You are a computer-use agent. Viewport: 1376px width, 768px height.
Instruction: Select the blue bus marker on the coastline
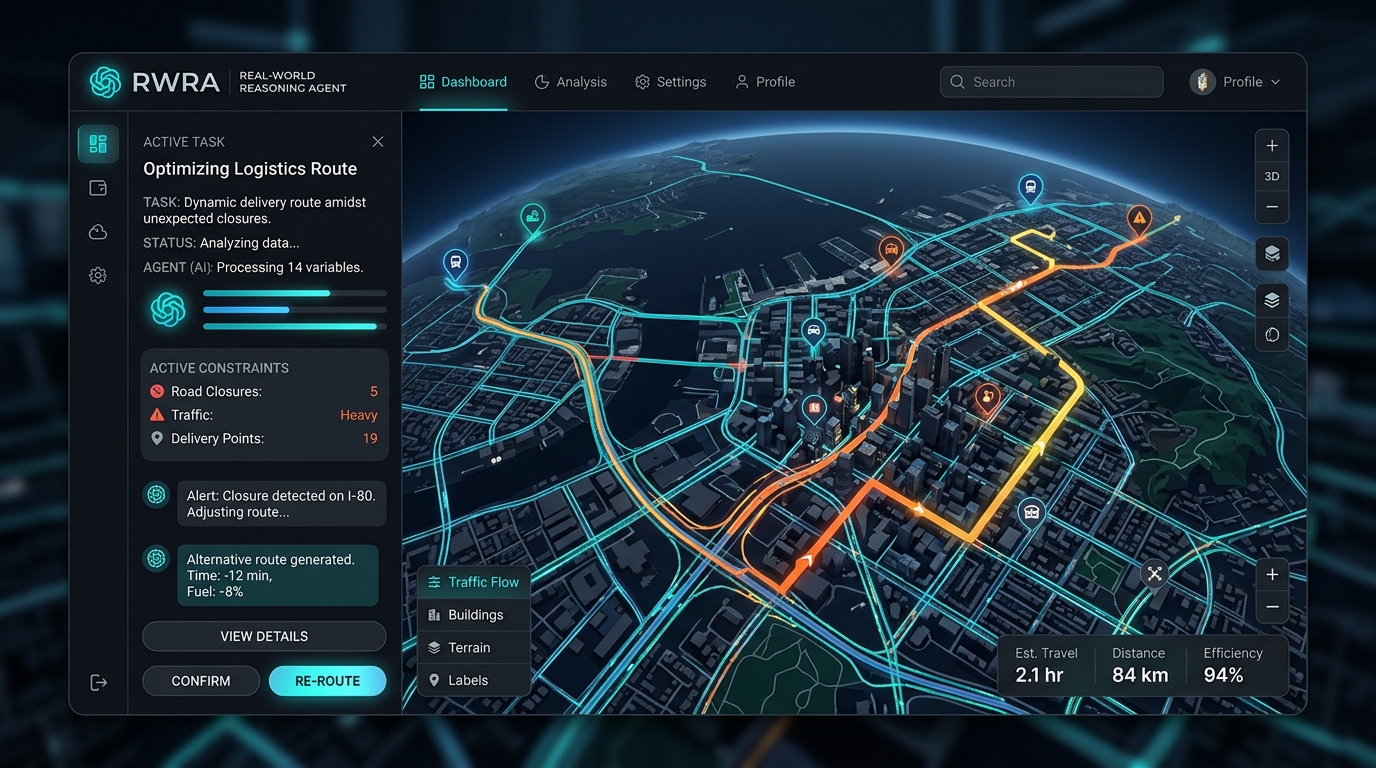[x=455, y=265]
